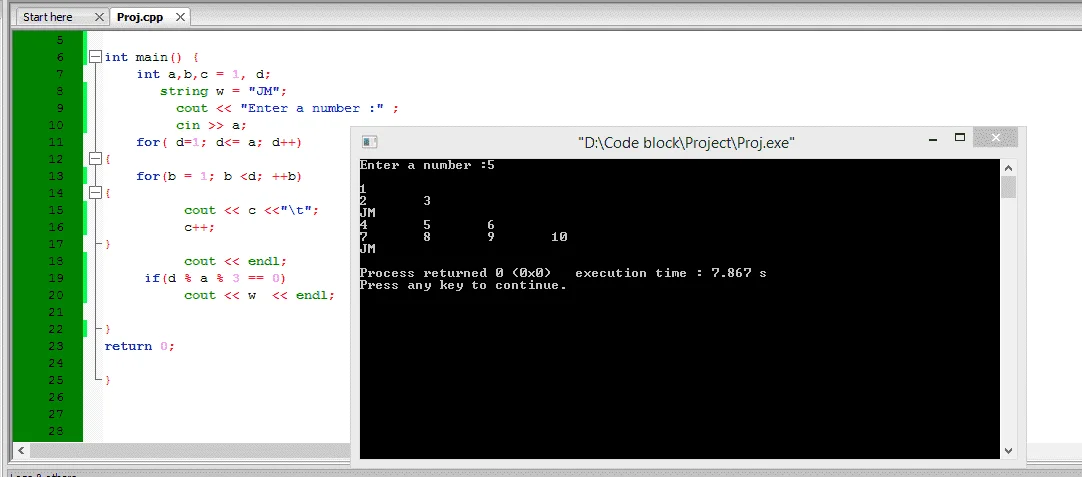Click the "cin >> a;" statement

[211, 125]
